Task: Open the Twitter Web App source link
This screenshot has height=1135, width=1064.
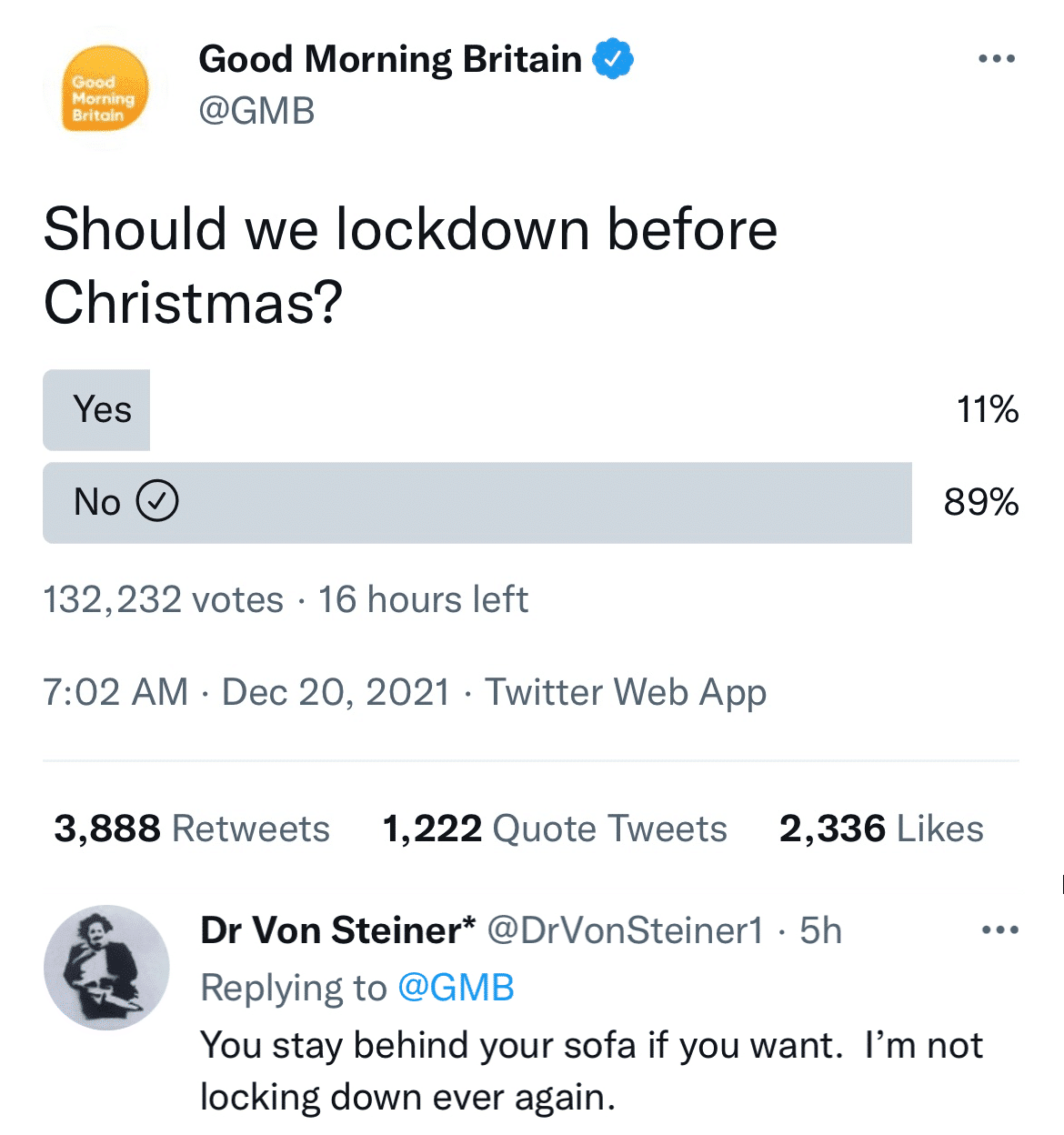Action: (626, 692)
